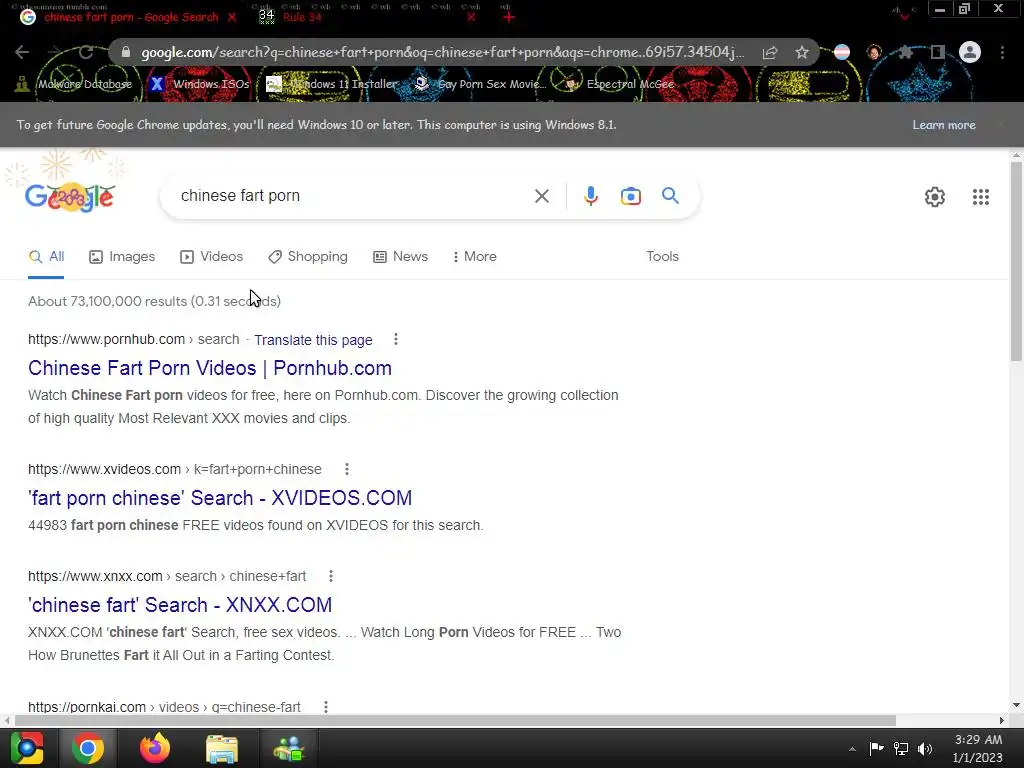Go back using the browser back arrow

tap(22, 52)
